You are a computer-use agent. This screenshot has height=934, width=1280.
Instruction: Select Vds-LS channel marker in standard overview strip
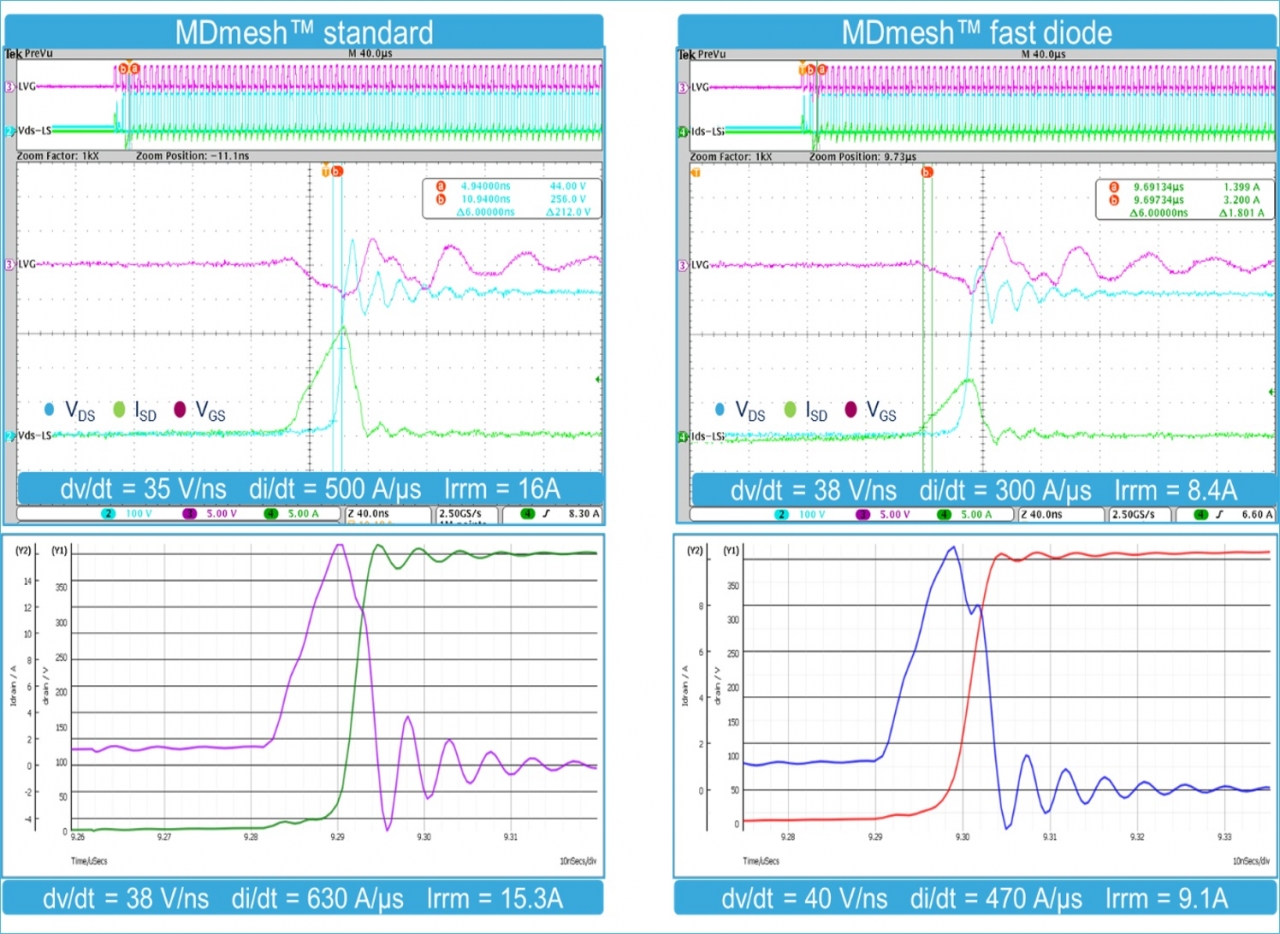(11, 131)
